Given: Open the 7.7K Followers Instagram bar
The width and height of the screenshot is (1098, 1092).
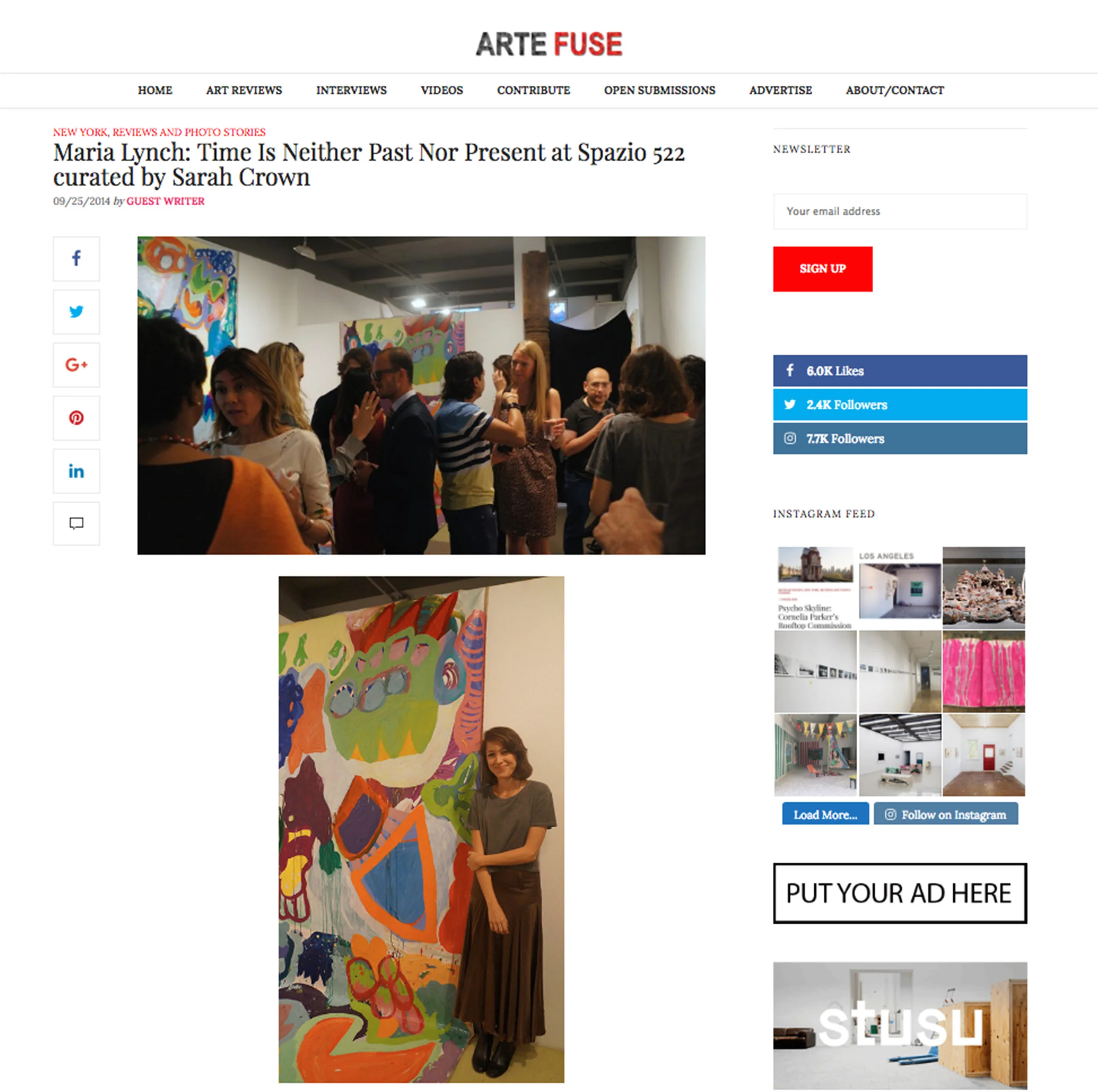Looking at the screenshot, I should (x=899, y=438).
